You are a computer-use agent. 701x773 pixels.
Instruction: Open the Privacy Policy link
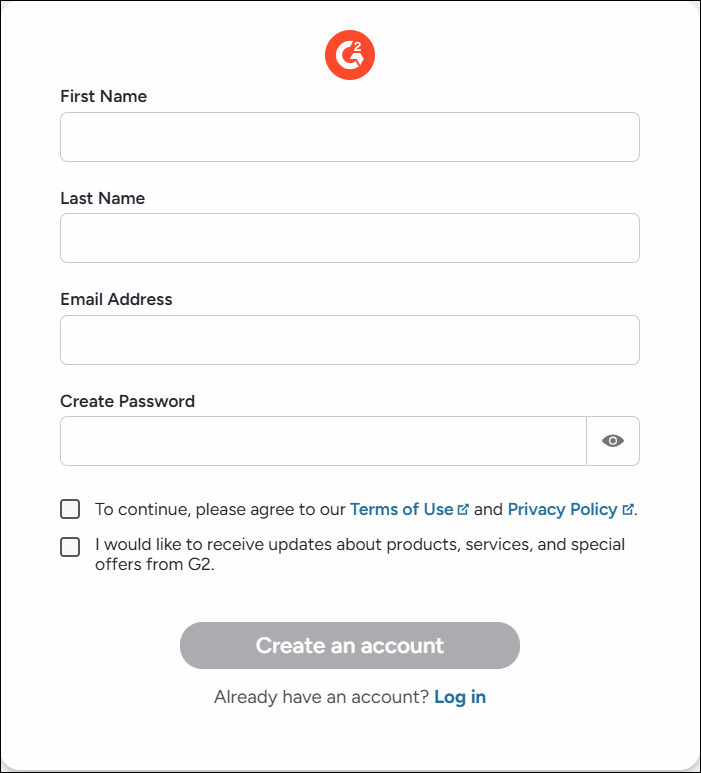562,509
